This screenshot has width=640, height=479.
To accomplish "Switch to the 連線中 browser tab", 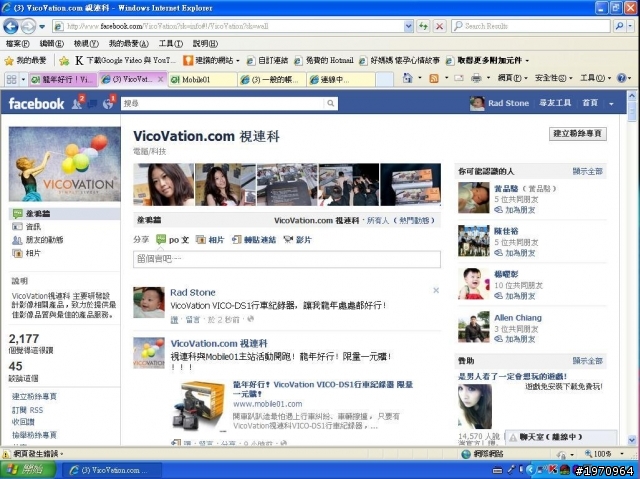I will coord(341,80).
